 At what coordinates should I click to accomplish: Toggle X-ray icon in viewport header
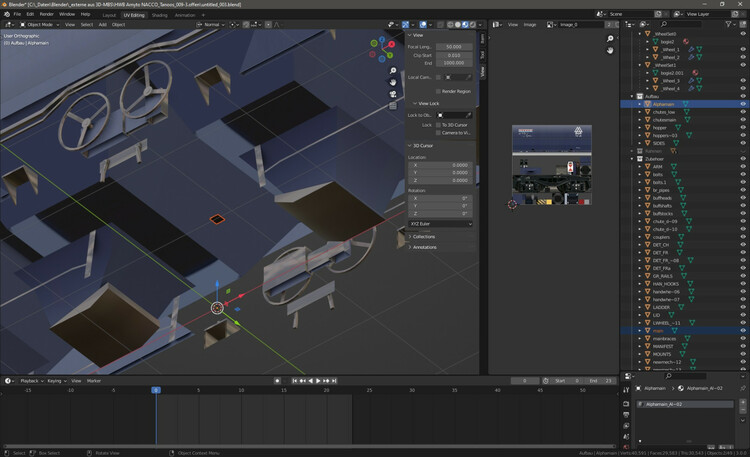441,24
